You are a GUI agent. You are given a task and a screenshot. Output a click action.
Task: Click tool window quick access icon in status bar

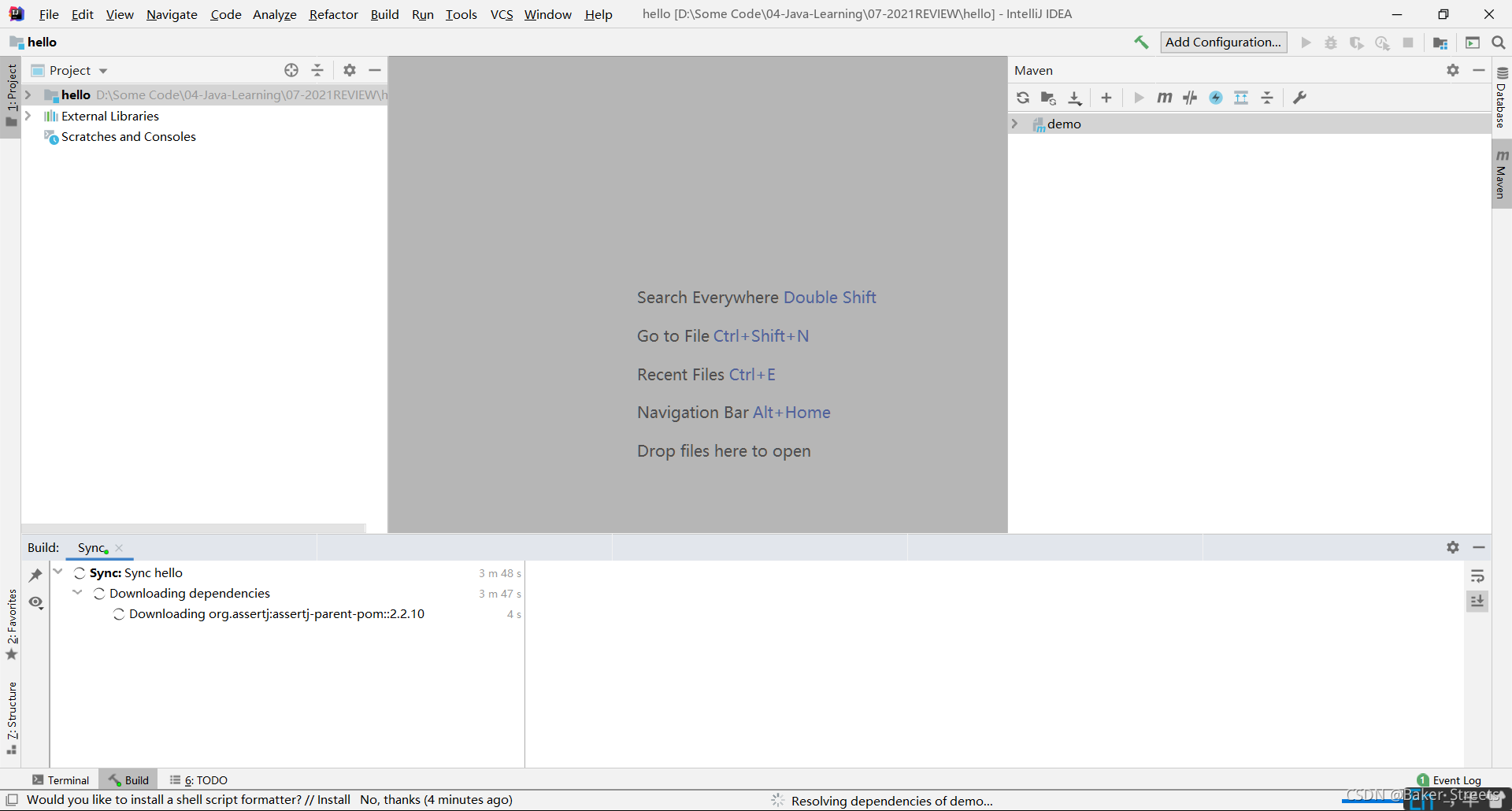12,800
